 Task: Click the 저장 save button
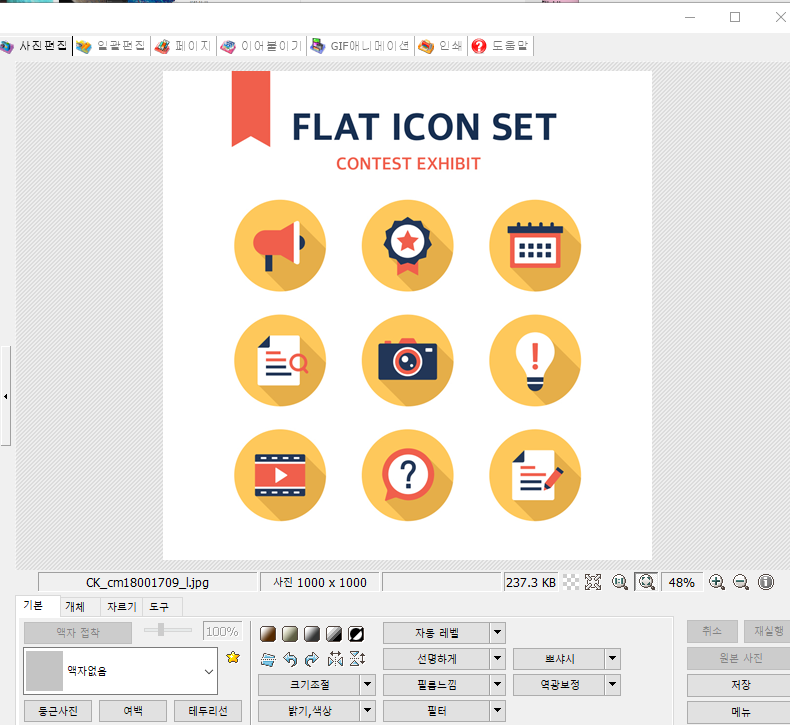click(x=739, y=685)
